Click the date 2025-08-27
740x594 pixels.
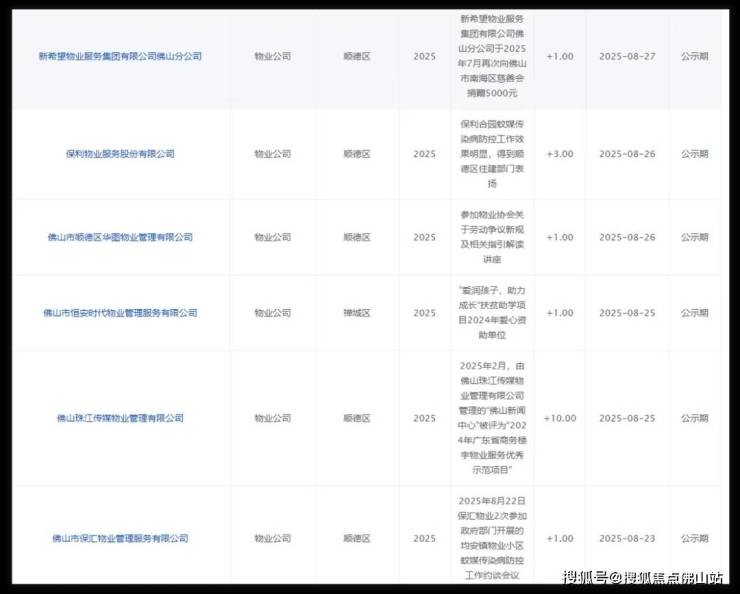pos(627,56)
